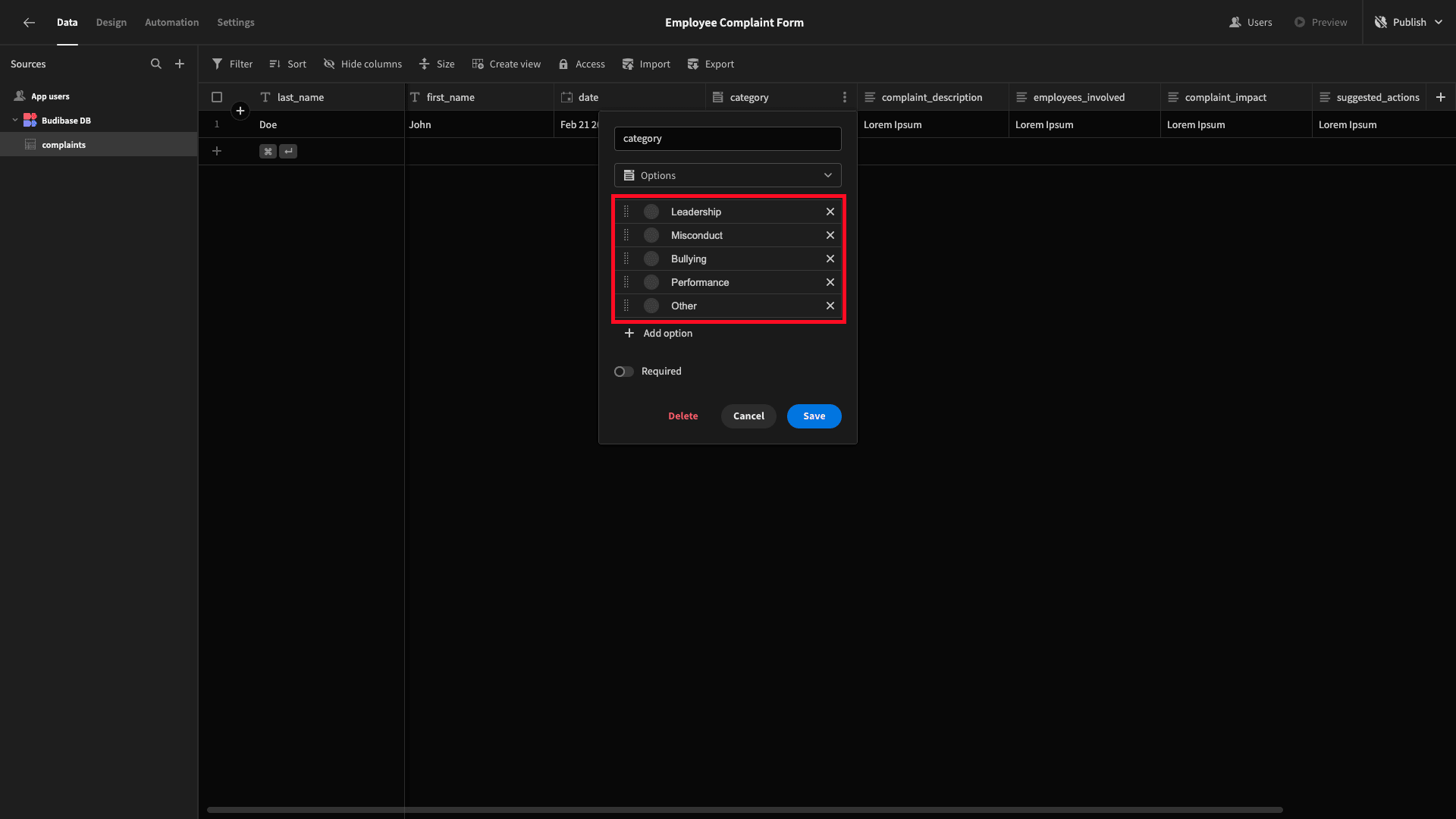Expand the Options dropdown menu
1456x819 pixels.
point(728,175)
